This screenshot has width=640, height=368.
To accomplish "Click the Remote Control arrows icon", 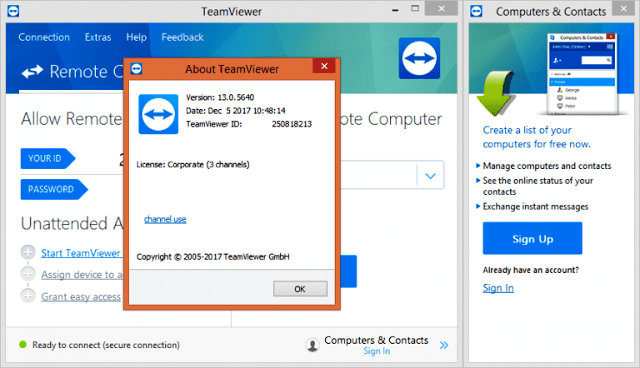I will point(32,71).
